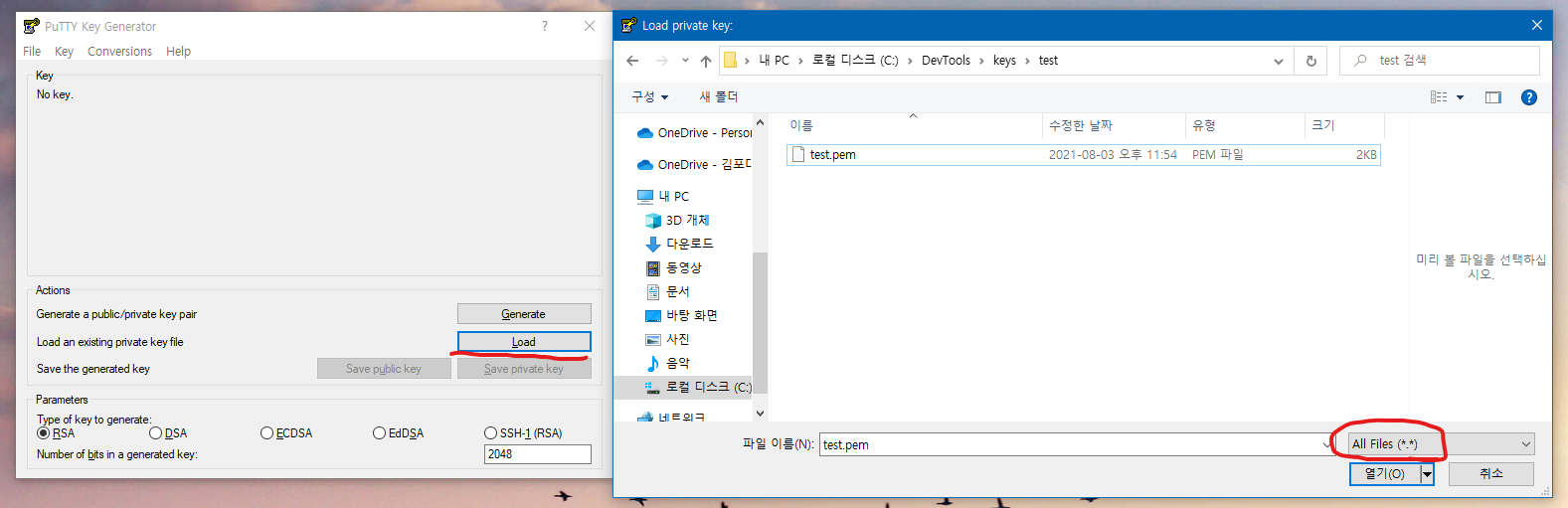Open view options dropdown arrow
This screenshot has width=1568, height=508.
tap(1460, 97)
